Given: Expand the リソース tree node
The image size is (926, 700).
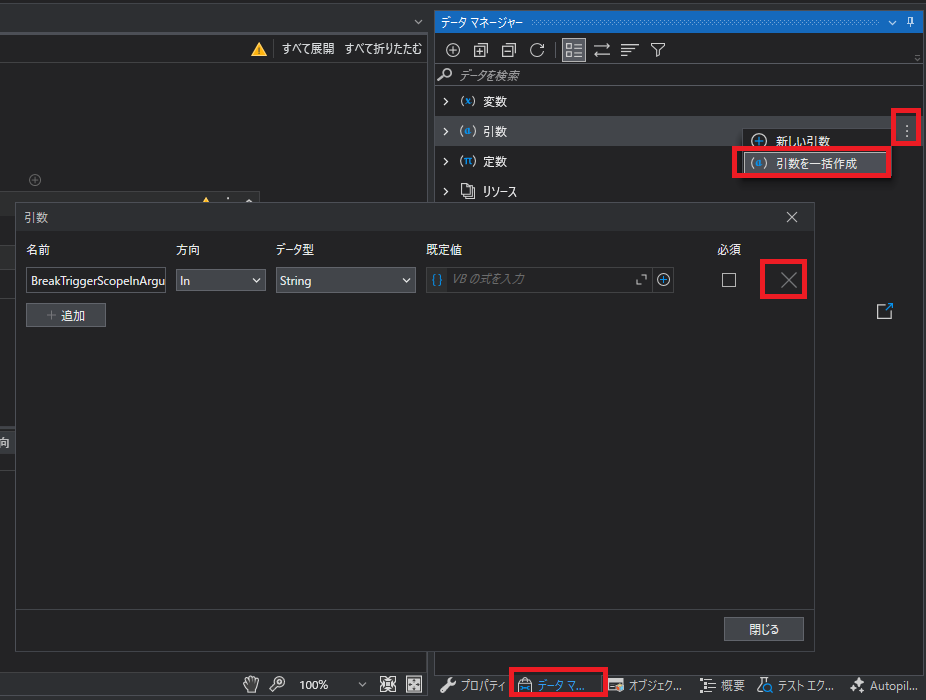Looking at the screenshot, I should point(446,191).
